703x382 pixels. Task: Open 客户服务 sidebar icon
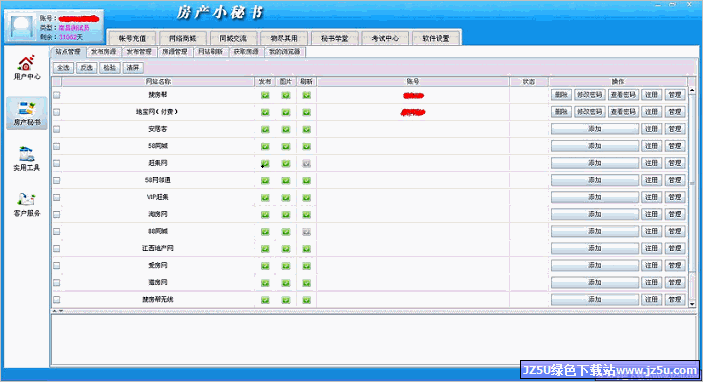click(26, 204)
